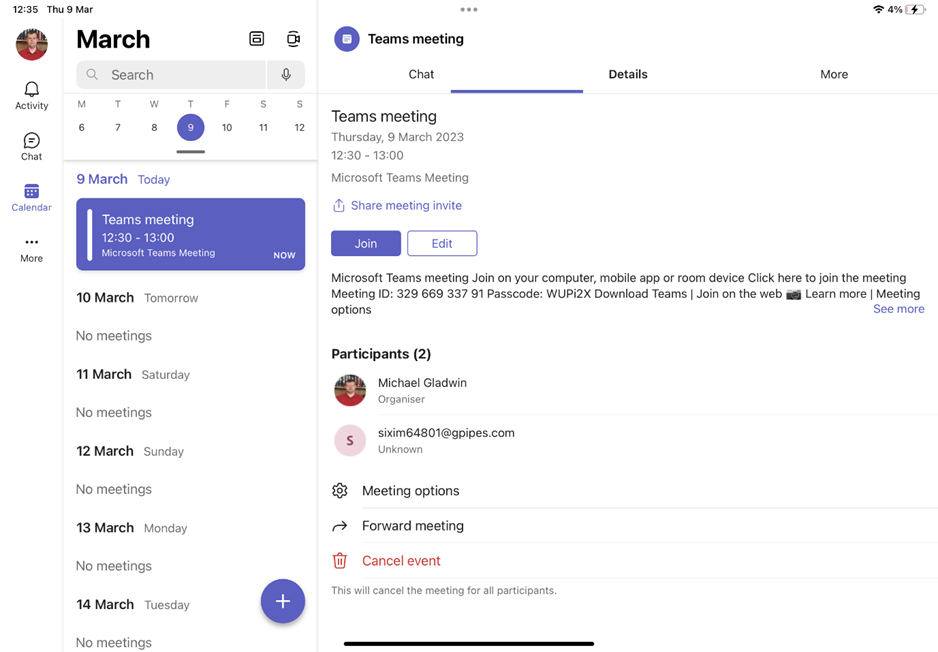Screen dimensions: 938x652
Task: Expand description with See more
Action: [898, 309]
